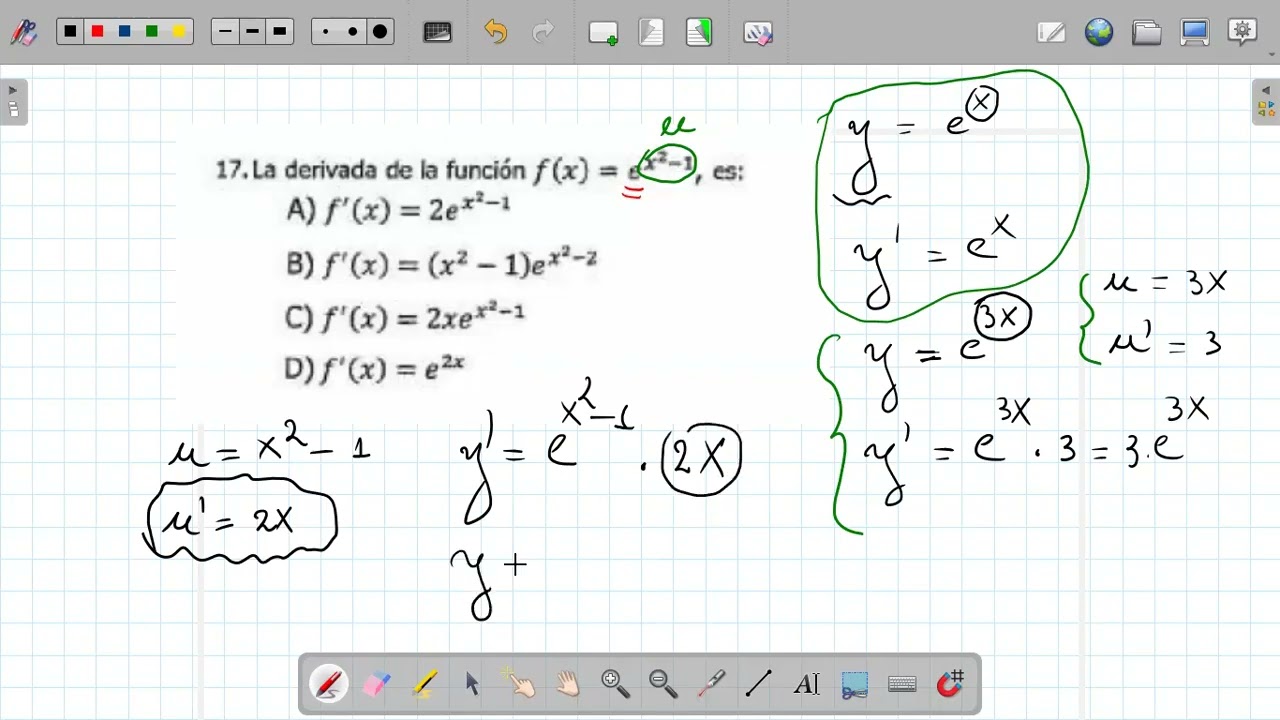This screenshot has height=720, width=1280.
Task: Select the blue pen color
Action: click(124, 32)
